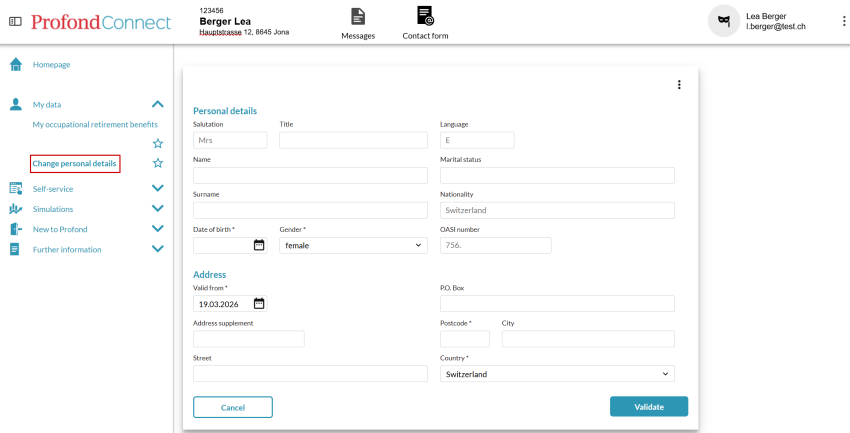Click the Marital status field

coord(557,176)
